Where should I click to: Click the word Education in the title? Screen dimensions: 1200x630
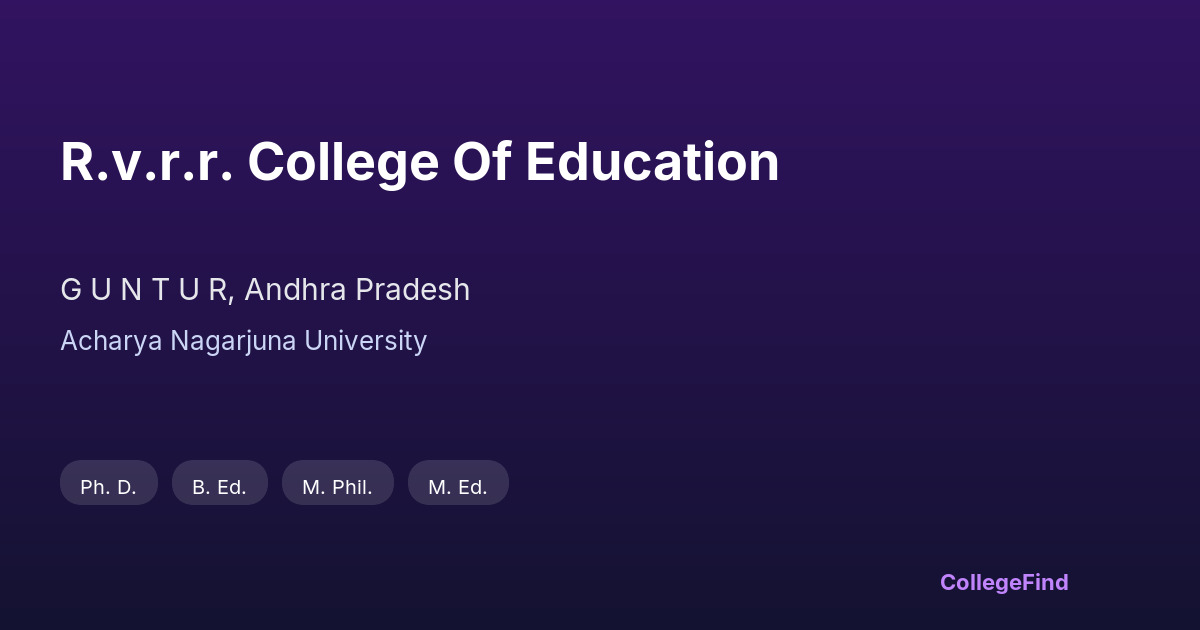coord(652,162)
